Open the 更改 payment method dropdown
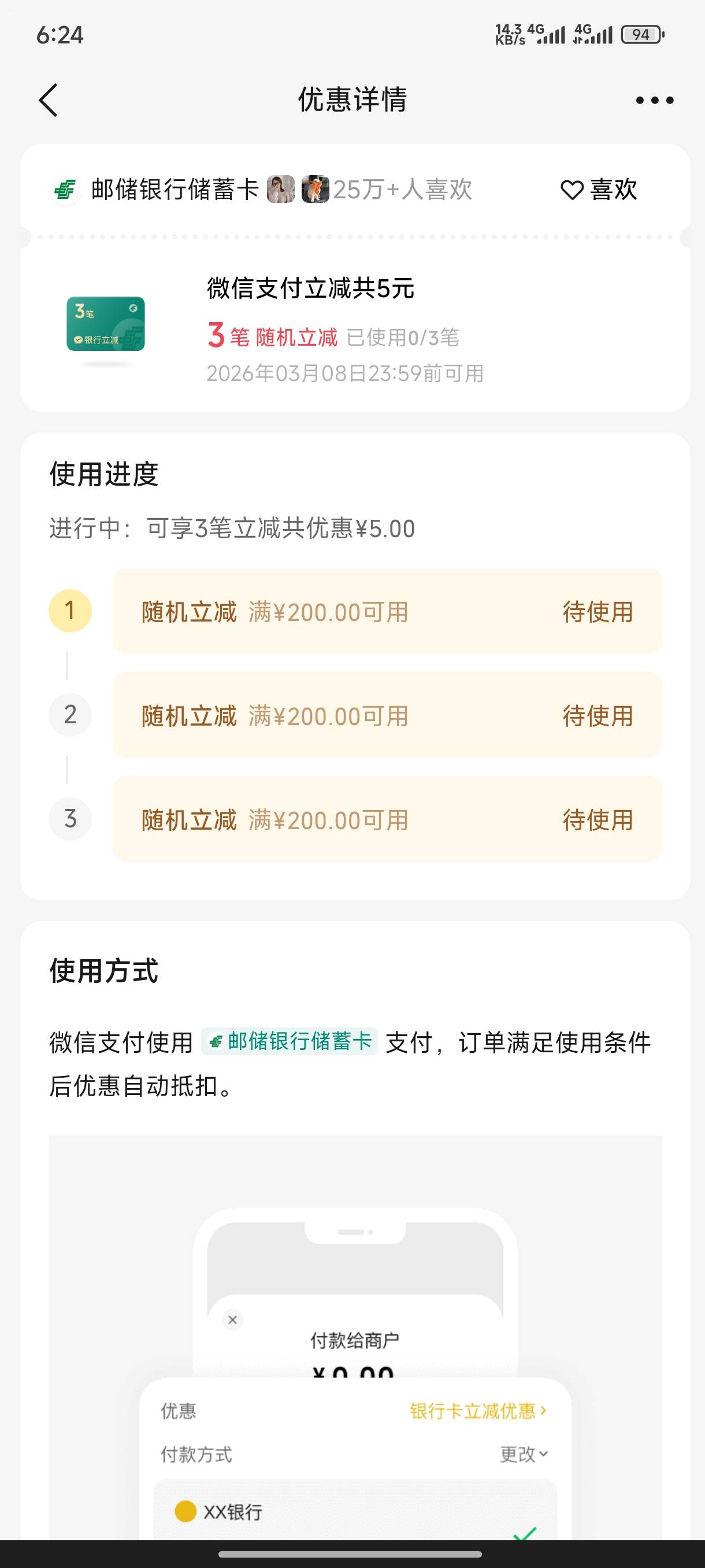The image size is (705, 1568). pyautogui.click(x=524, y=1454)
